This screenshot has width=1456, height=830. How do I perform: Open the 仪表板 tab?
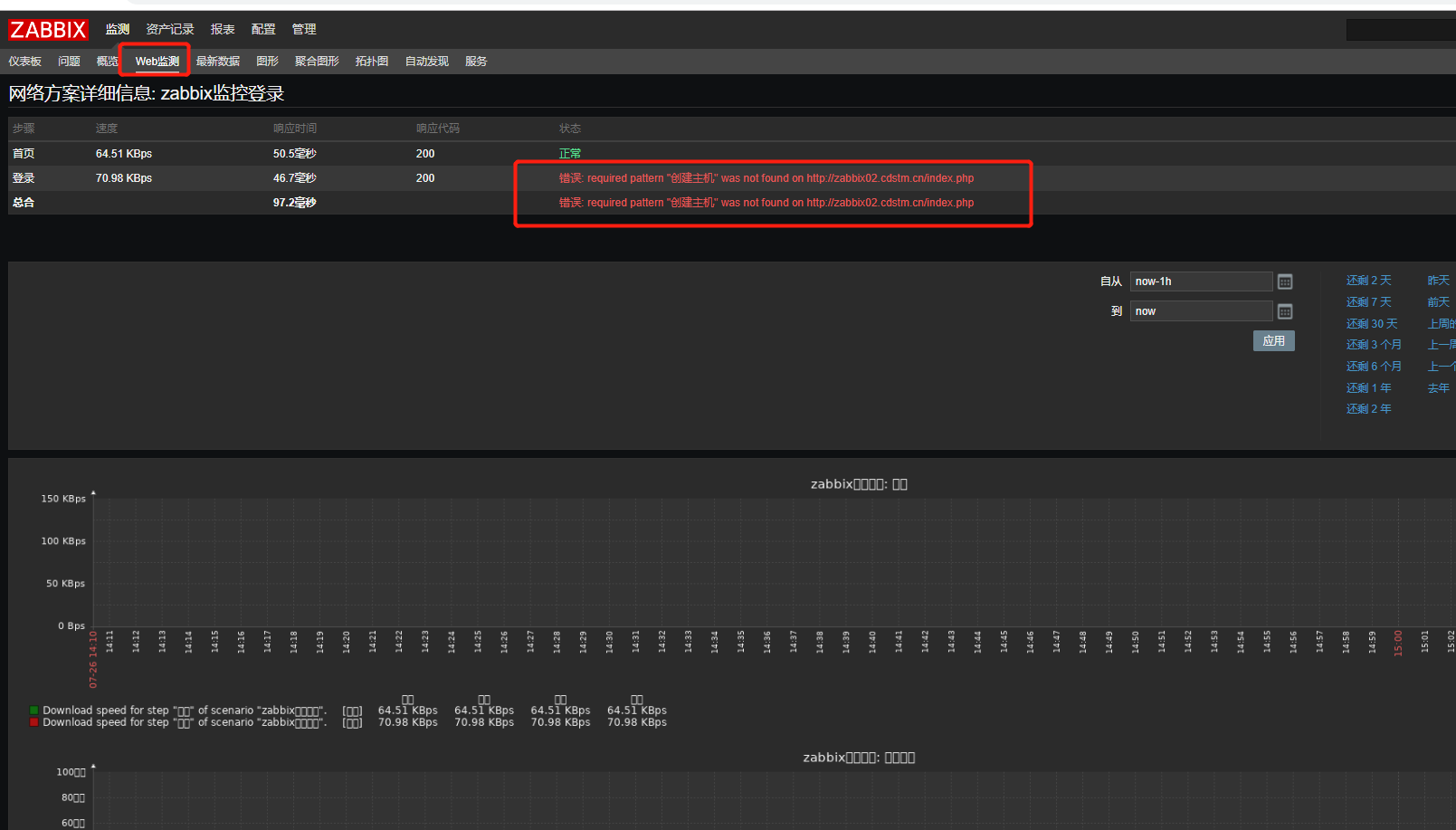(x=25, y=62)
